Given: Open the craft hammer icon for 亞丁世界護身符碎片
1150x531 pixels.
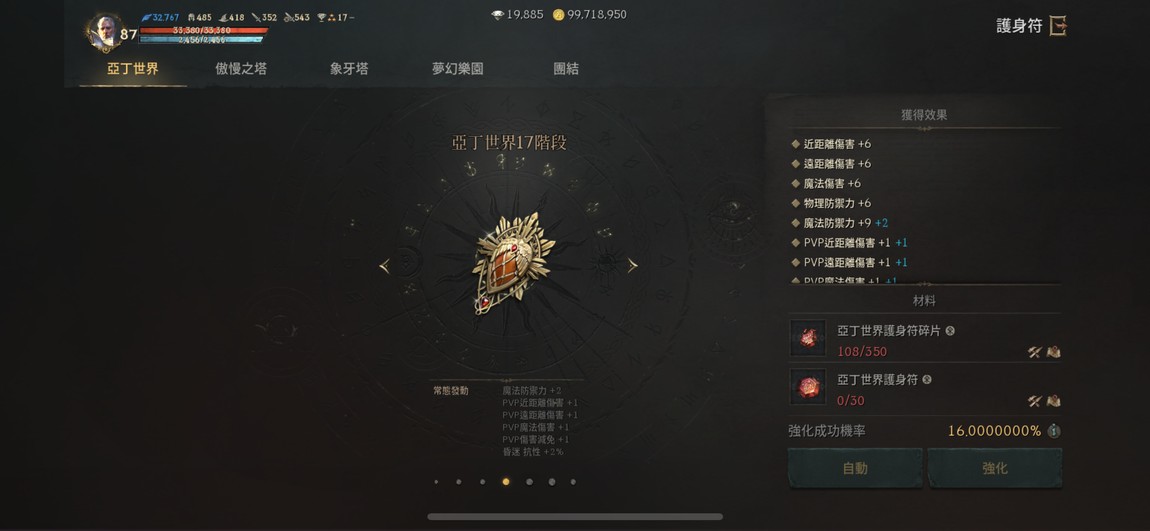Looking at the screenshot, I should [1035, 352].
